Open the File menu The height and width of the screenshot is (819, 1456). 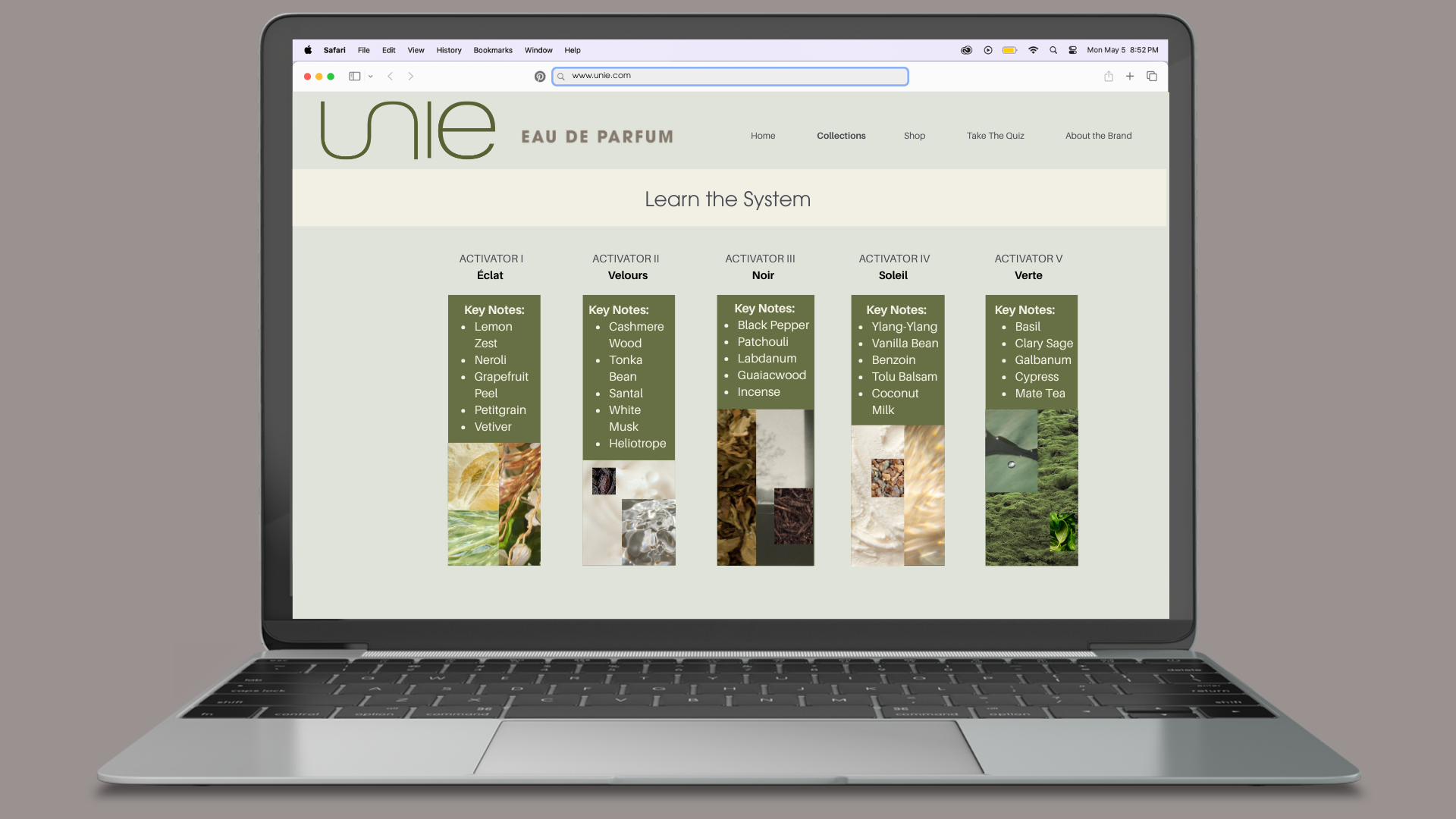click(364, 50)
